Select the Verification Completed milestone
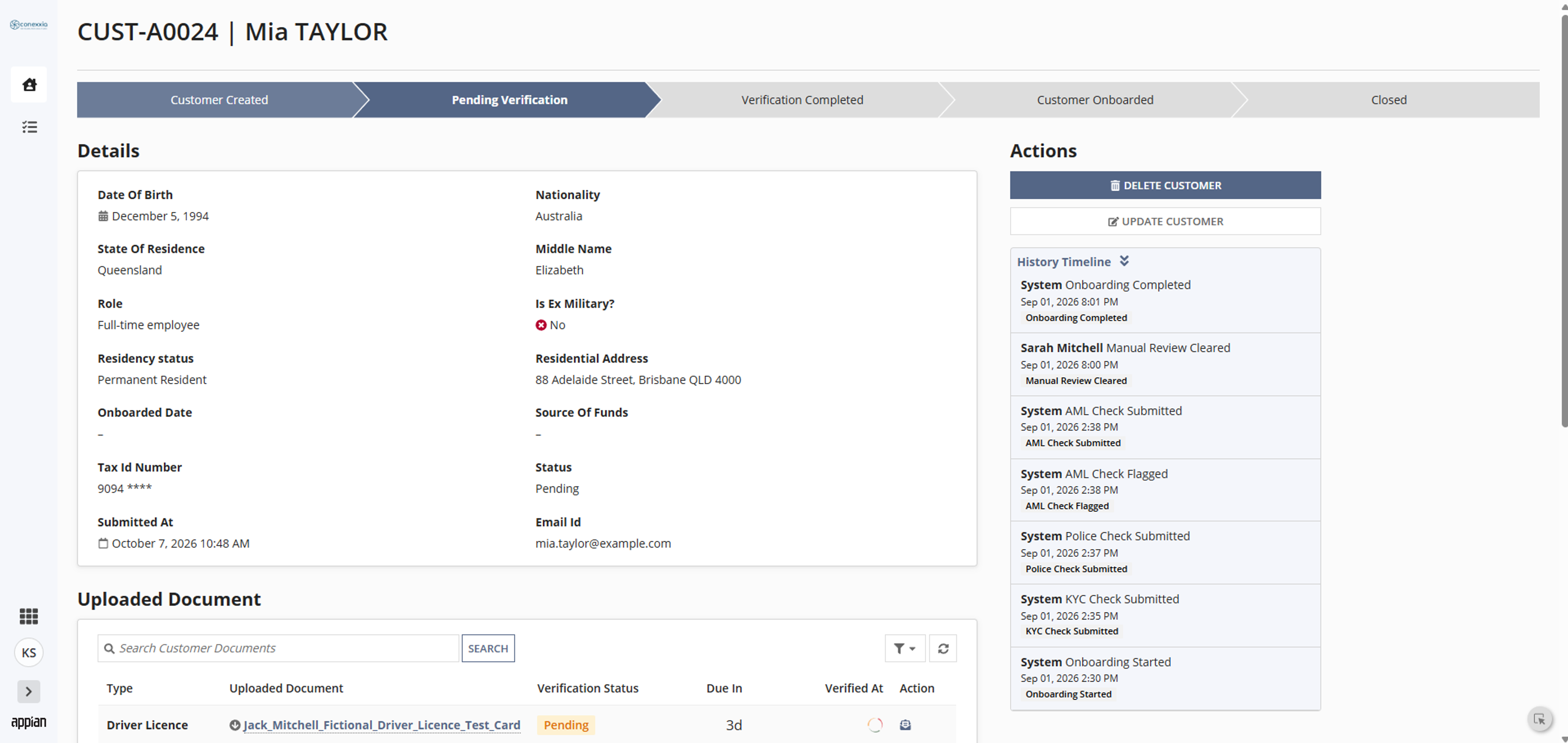 pos(802,100)
